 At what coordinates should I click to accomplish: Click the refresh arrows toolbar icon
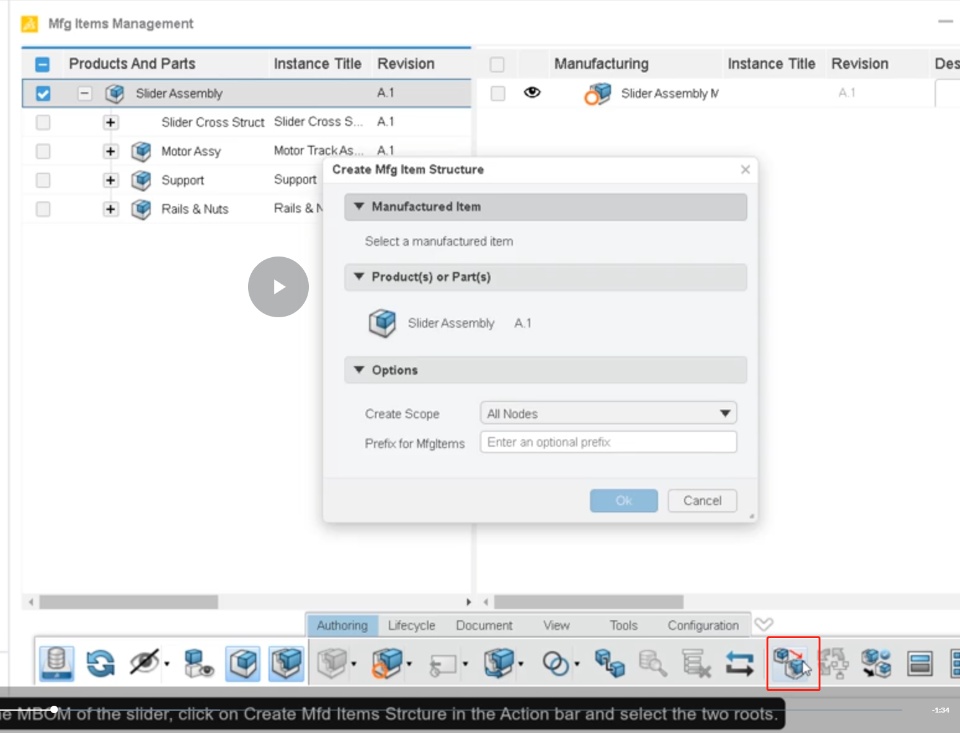pyautogui.click(x=100, y=664)
